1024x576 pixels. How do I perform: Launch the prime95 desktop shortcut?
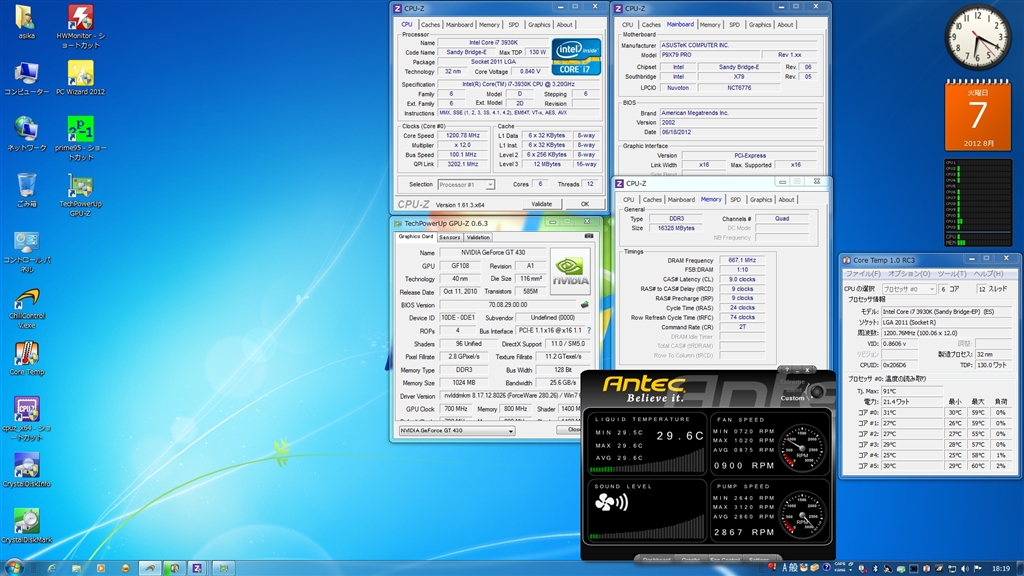(x=80, y=129)
